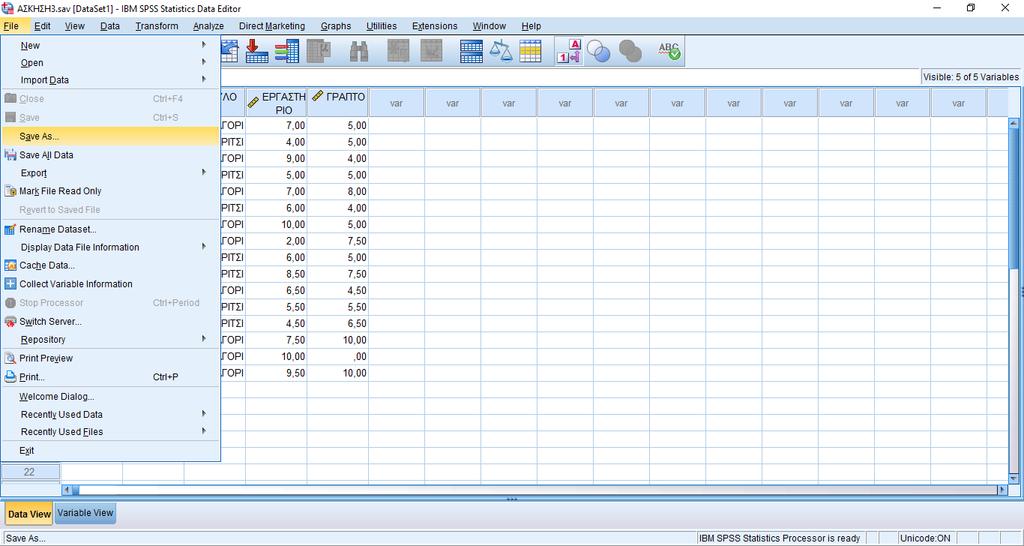The height and width of the screenshot is (546, 1024).
Task: Open the Analyze menu
Action: [208, 26]
